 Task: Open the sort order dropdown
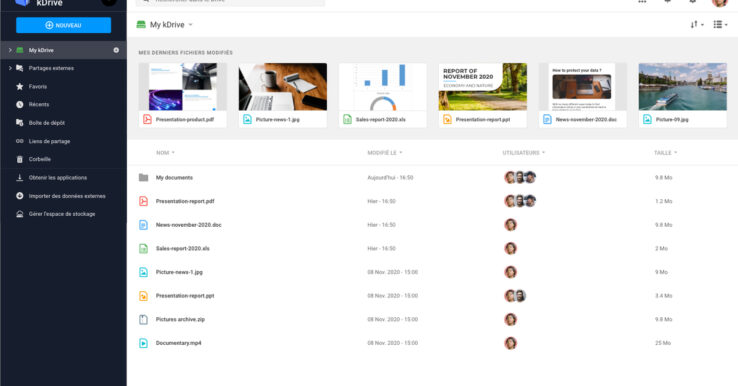pyautogui.click(x=697, y=24)
